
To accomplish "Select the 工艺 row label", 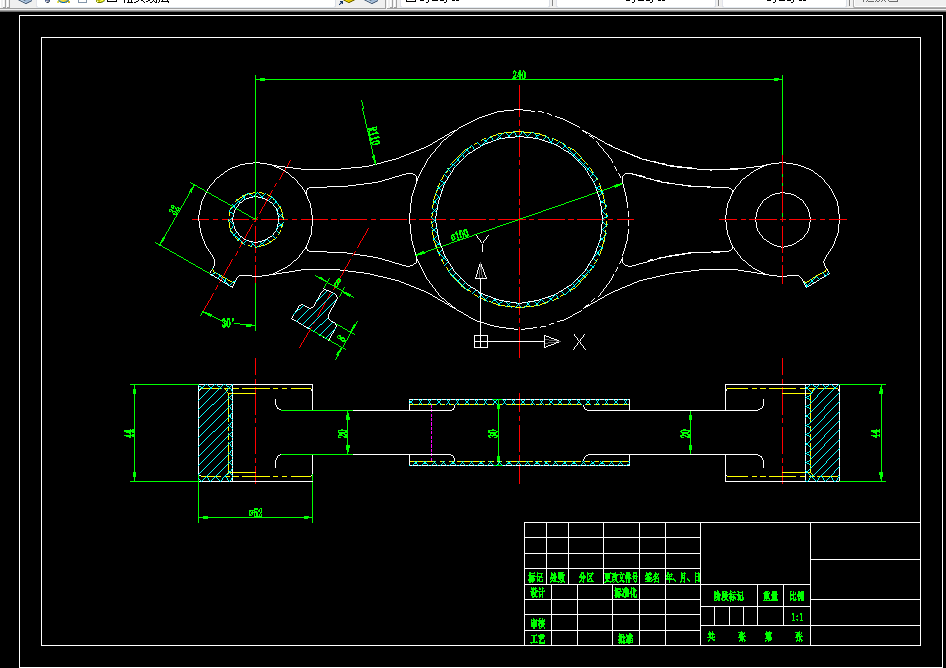I will [538, 638].
